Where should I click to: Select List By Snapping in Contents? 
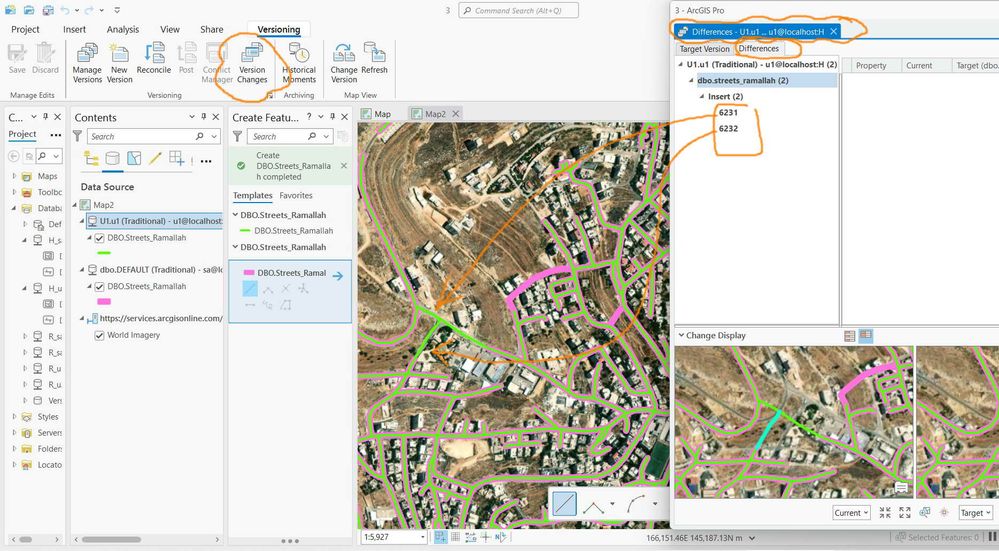[176, 158]
